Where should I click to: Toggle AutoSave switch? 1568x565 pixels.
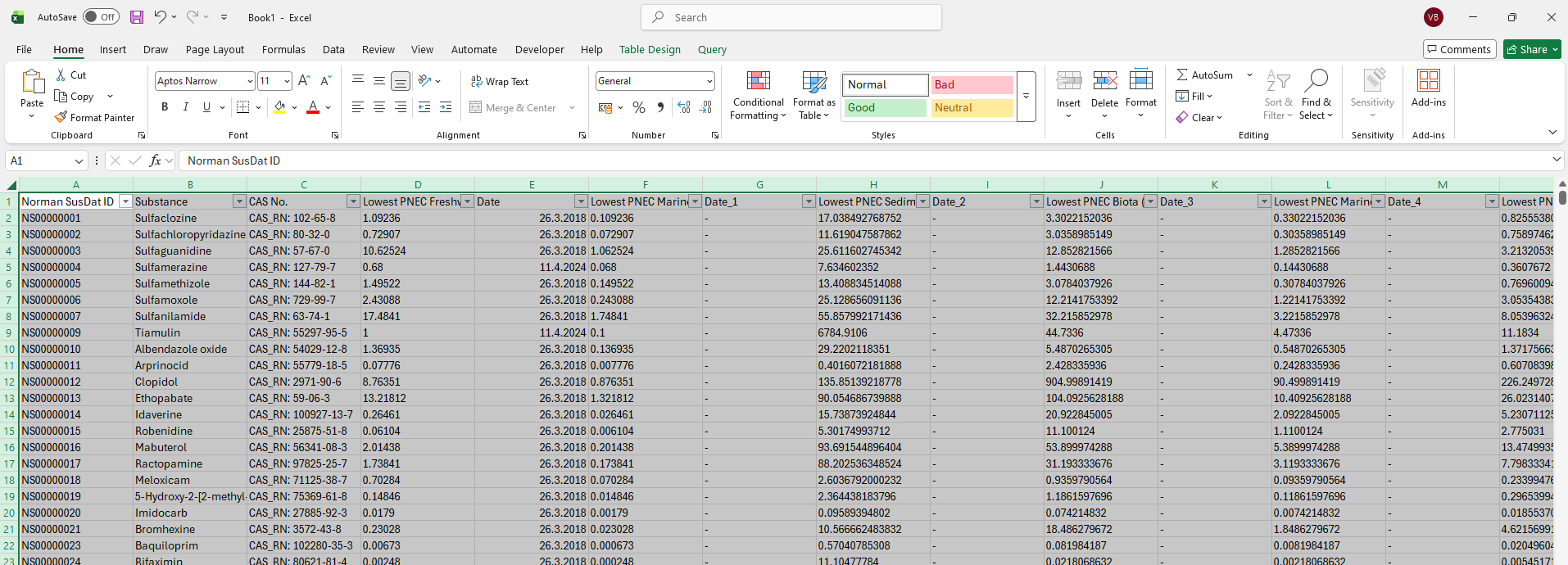click(101, 17)
